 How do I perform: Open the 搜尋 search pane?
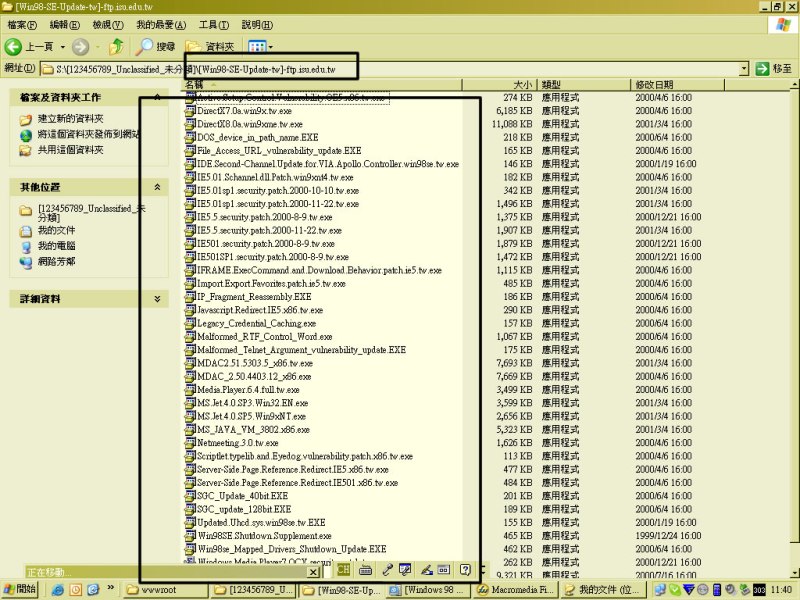[x=156, y=47]
